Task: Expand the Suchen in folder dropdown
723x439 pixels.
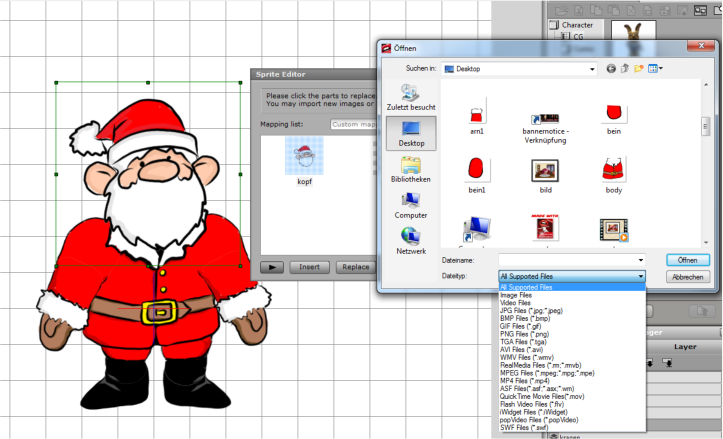Action: [592, 69]
